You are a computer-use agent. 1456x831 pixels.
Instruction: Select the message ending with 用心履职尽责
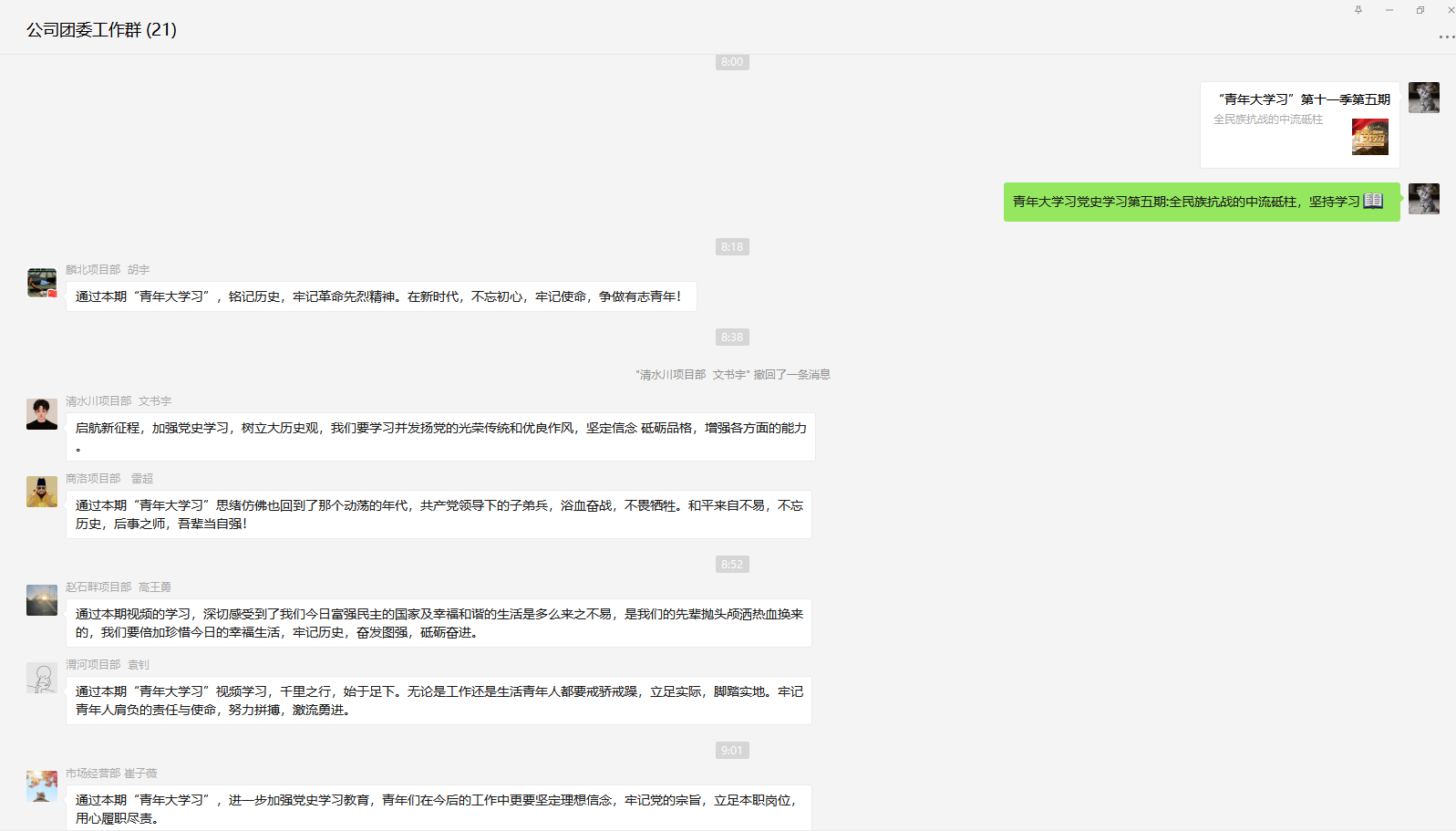438,808
